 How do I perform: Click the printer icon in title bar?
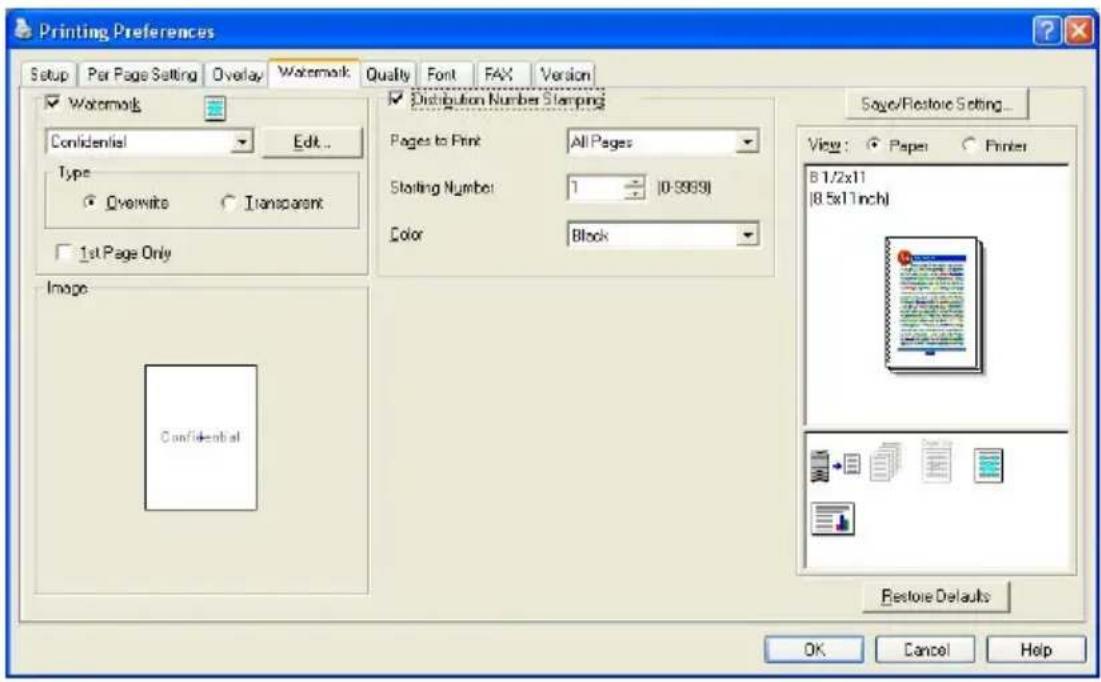[x=23, y=29]
